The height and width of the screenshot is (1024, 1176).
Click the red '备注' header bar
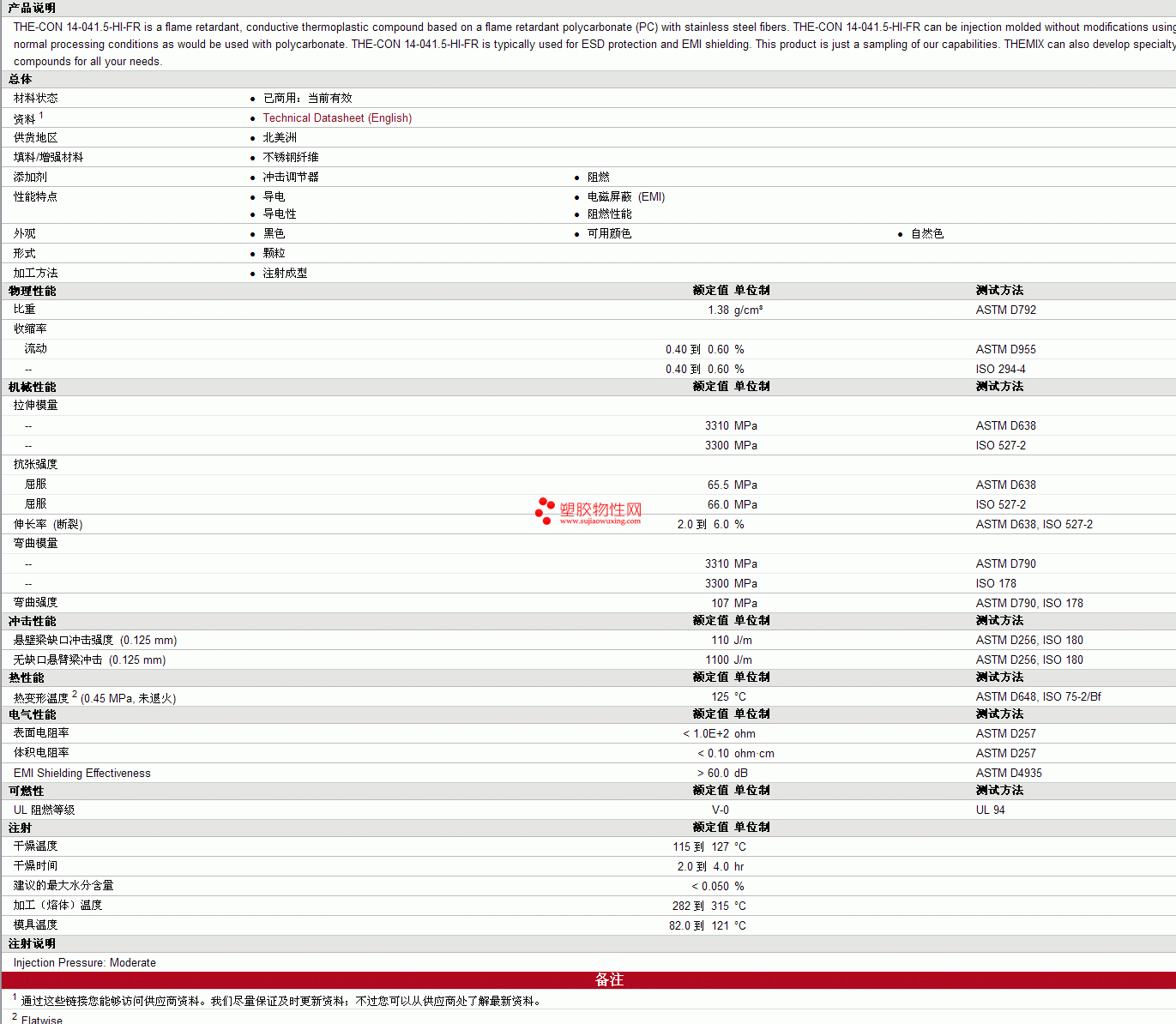click(588, 980)
